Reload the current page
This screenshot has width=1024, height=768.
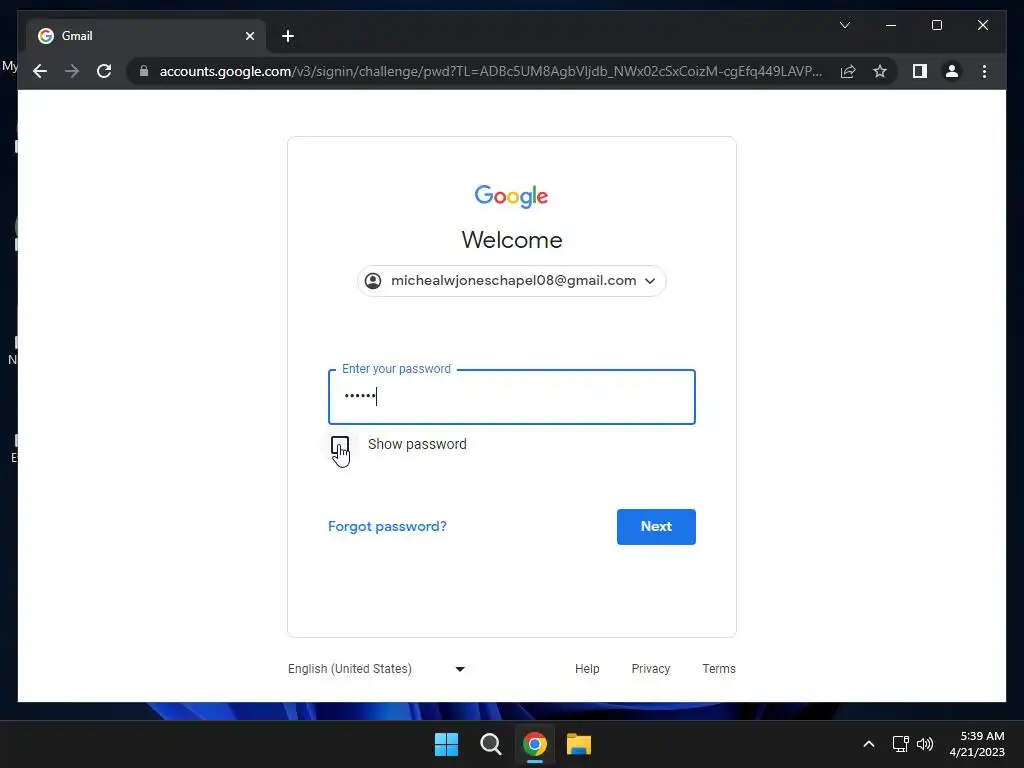104,71
